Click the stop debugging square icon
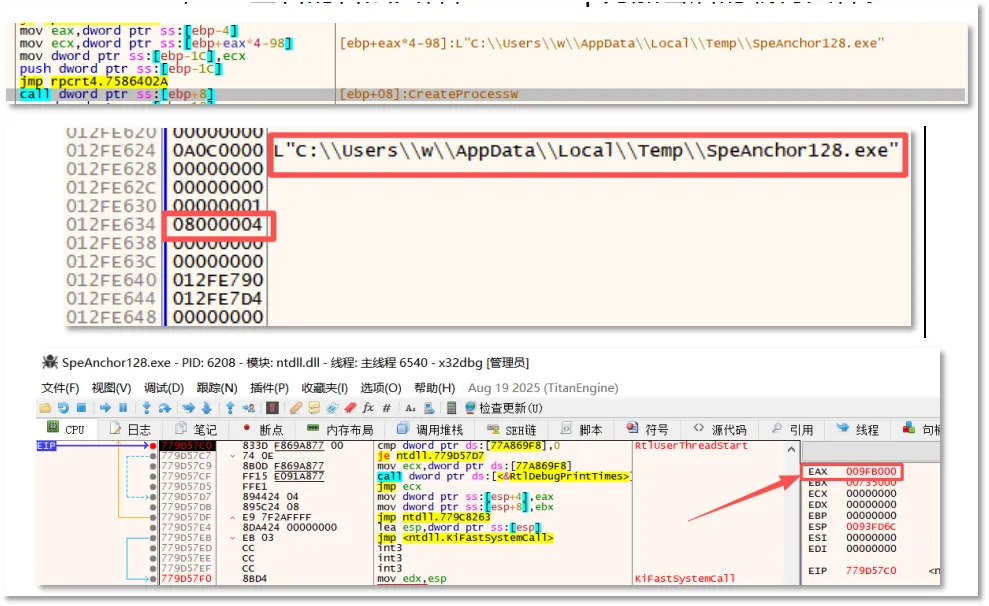Viewport: 989px width, 606px height. coord(81,408)
